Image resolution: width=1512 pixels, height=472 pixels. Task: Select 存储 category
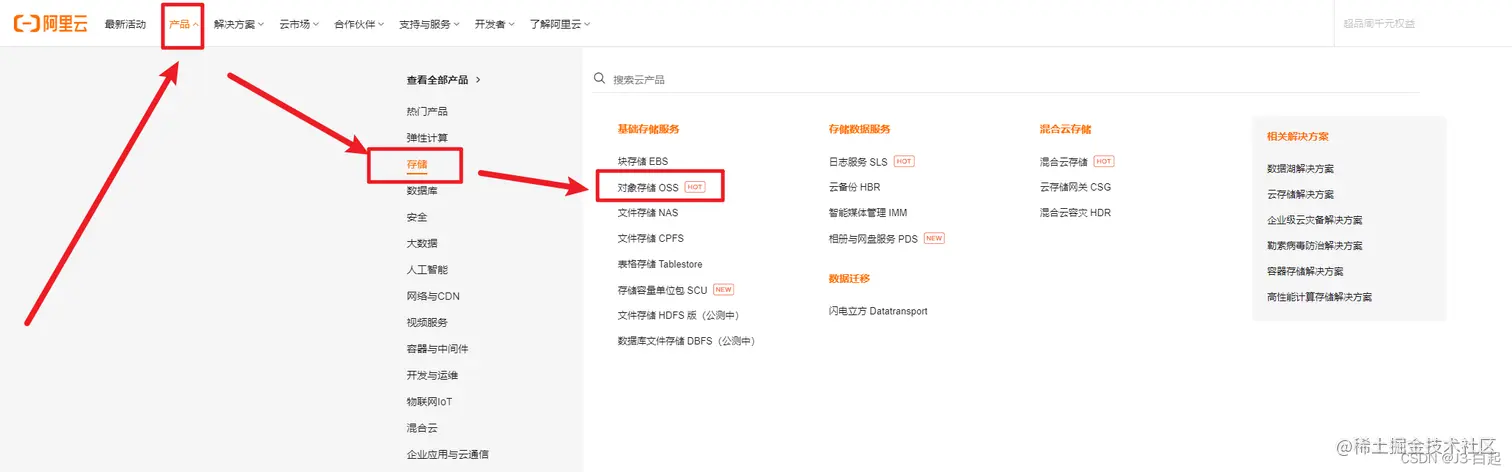416,163
